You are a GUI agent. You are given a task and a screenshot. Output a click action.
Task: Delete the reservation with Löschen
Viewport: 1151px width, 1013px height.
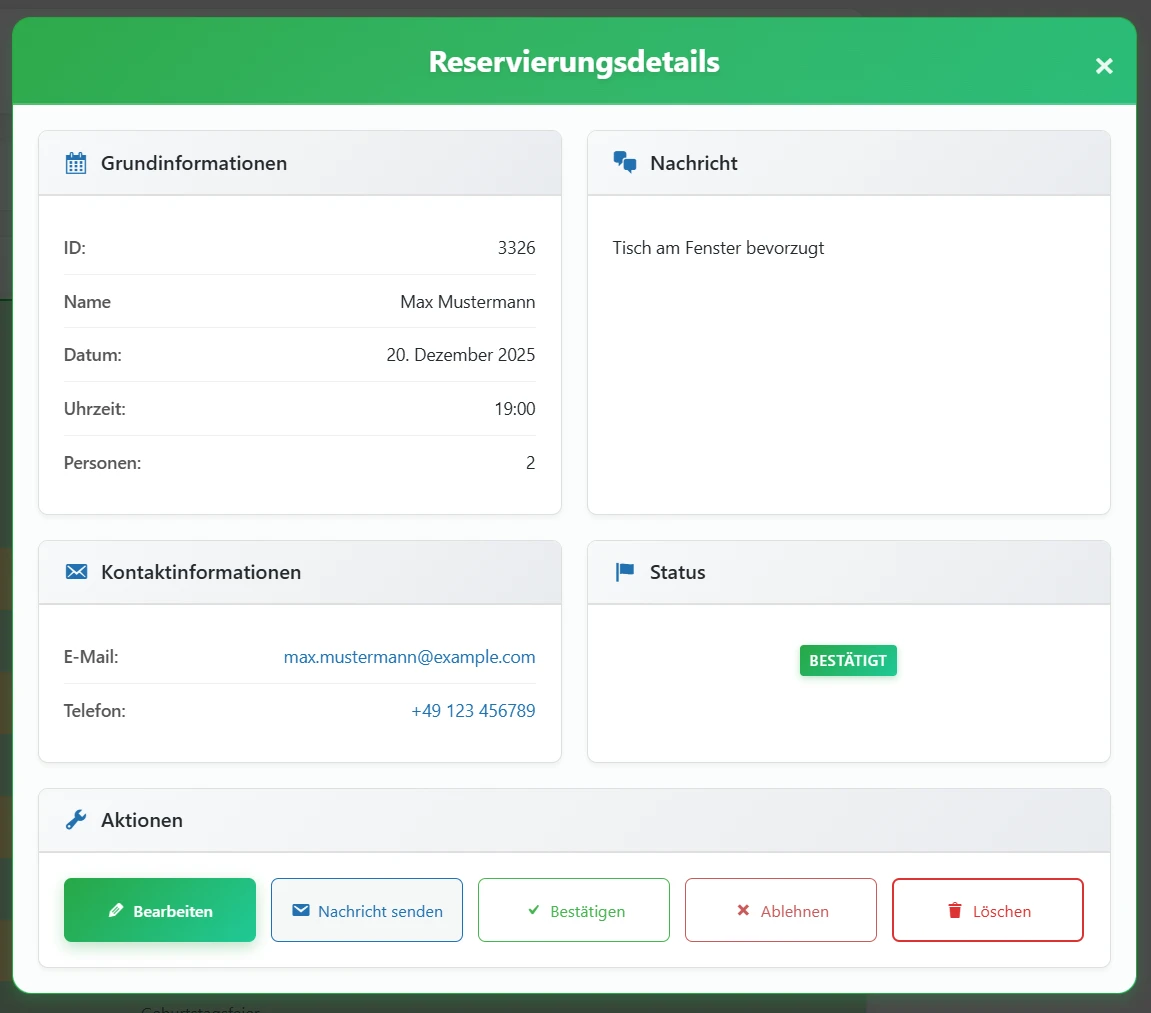click(x=988, y=910)
